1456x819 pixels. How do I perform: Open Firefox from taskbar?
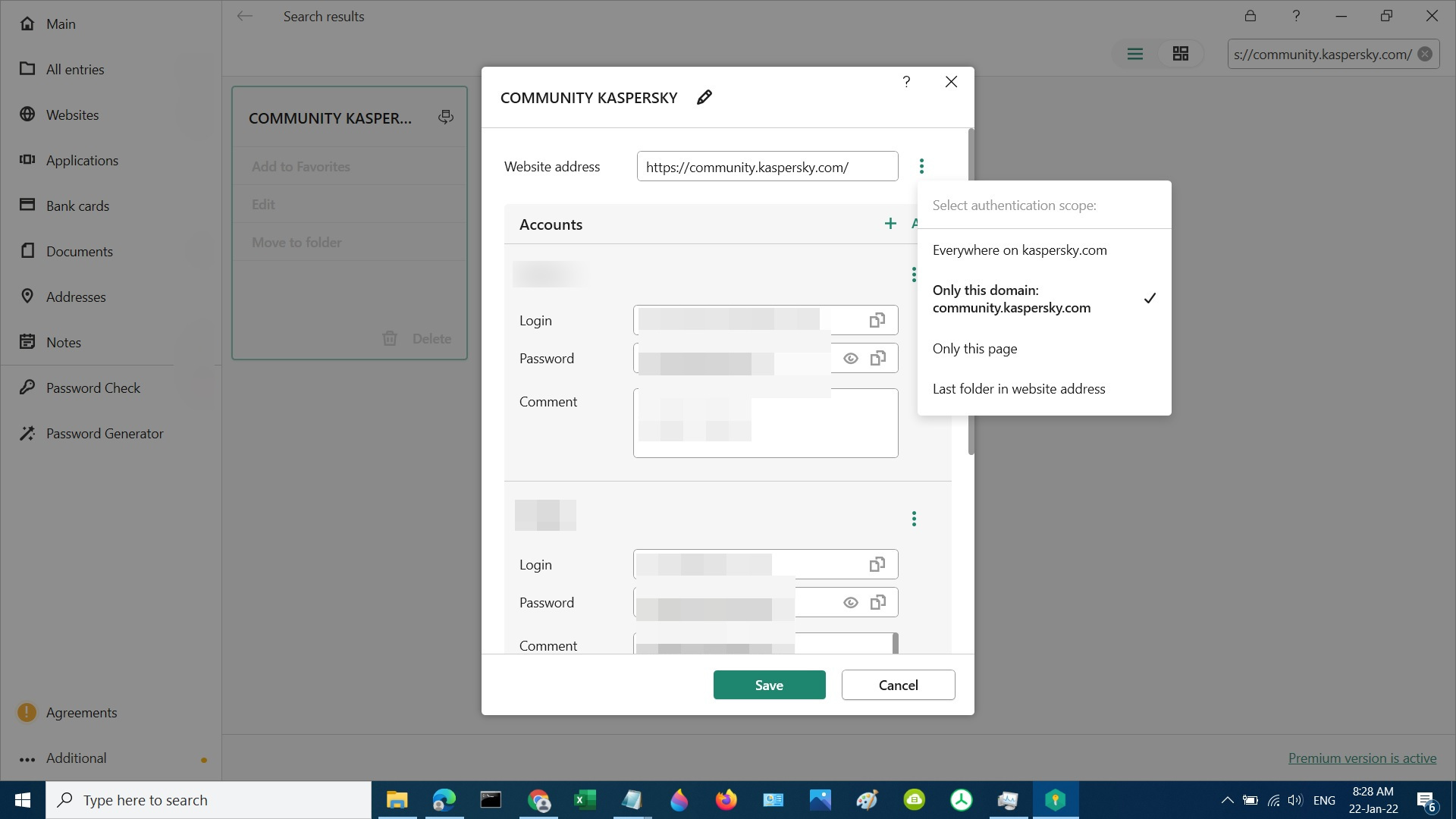[x=726, y=800]
